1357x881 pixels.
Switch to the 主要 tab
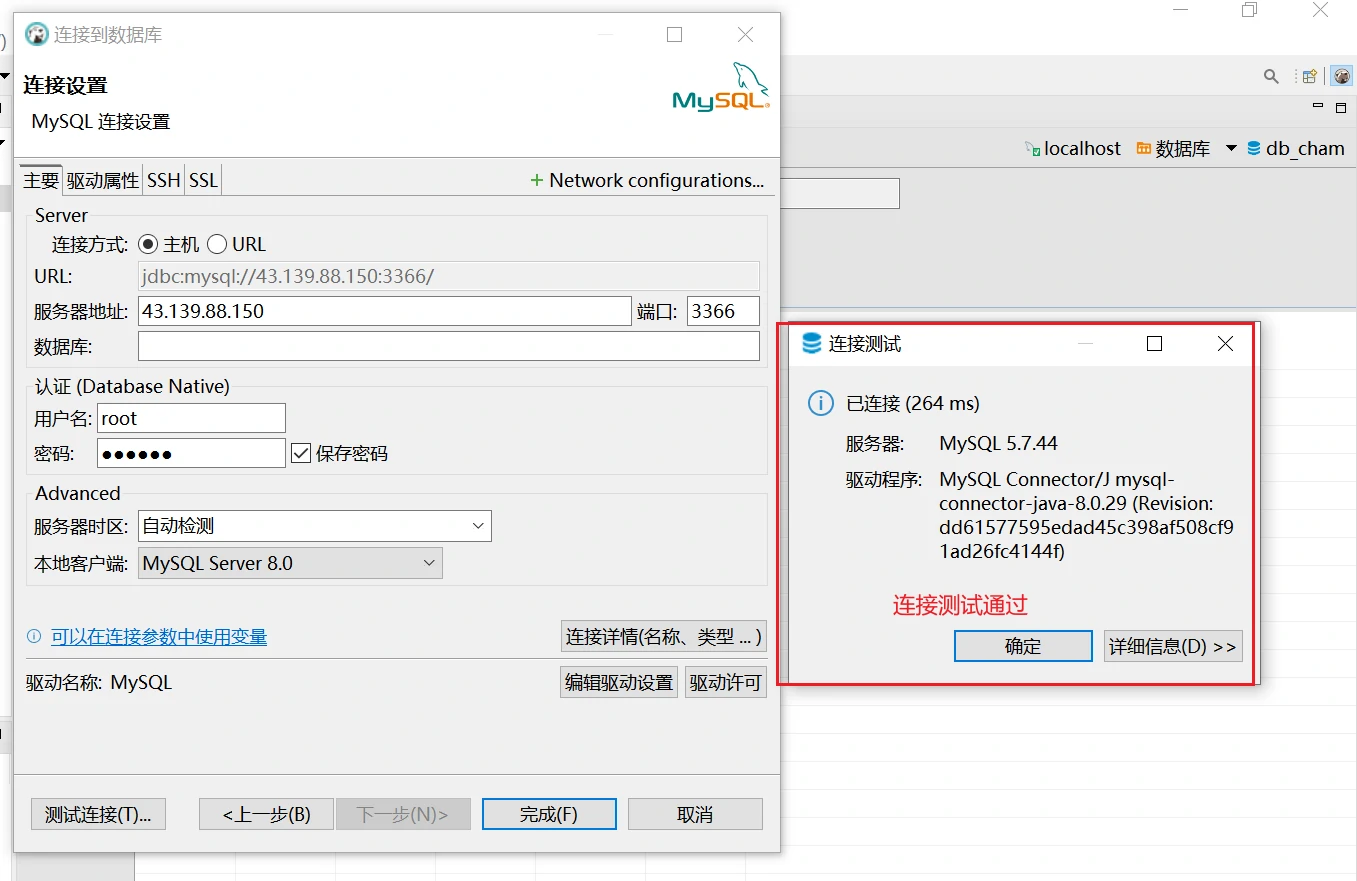41,180
